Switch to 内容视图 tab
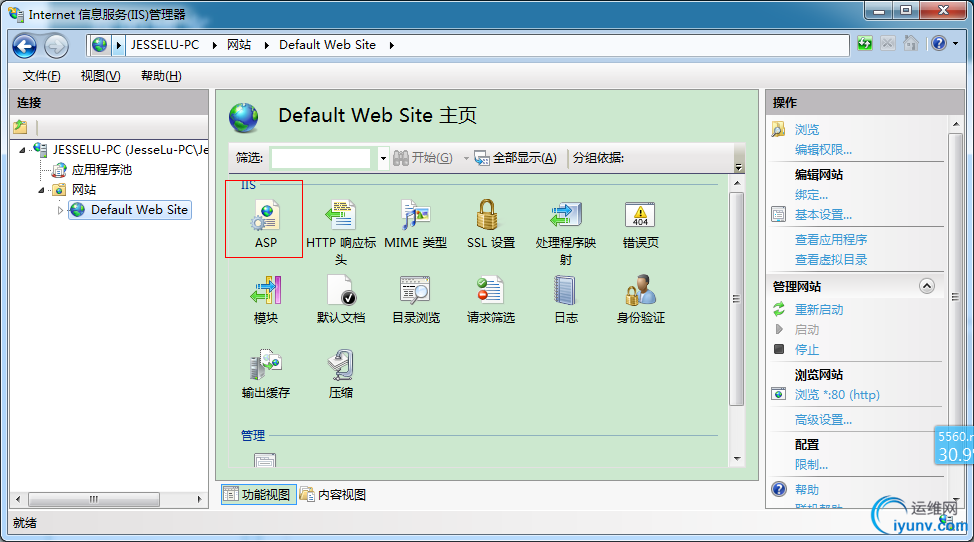Viewport: 974px width, 542px height. pyautogui.click(x=334, y=494)
